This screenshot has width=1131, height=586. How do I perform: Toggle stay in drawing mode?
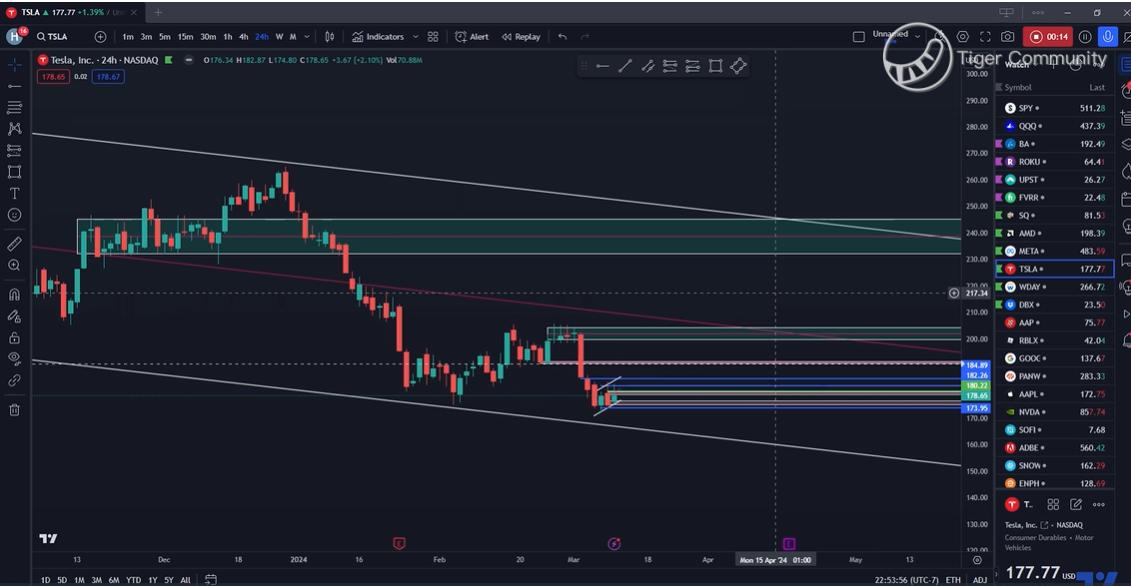point(14,316)
